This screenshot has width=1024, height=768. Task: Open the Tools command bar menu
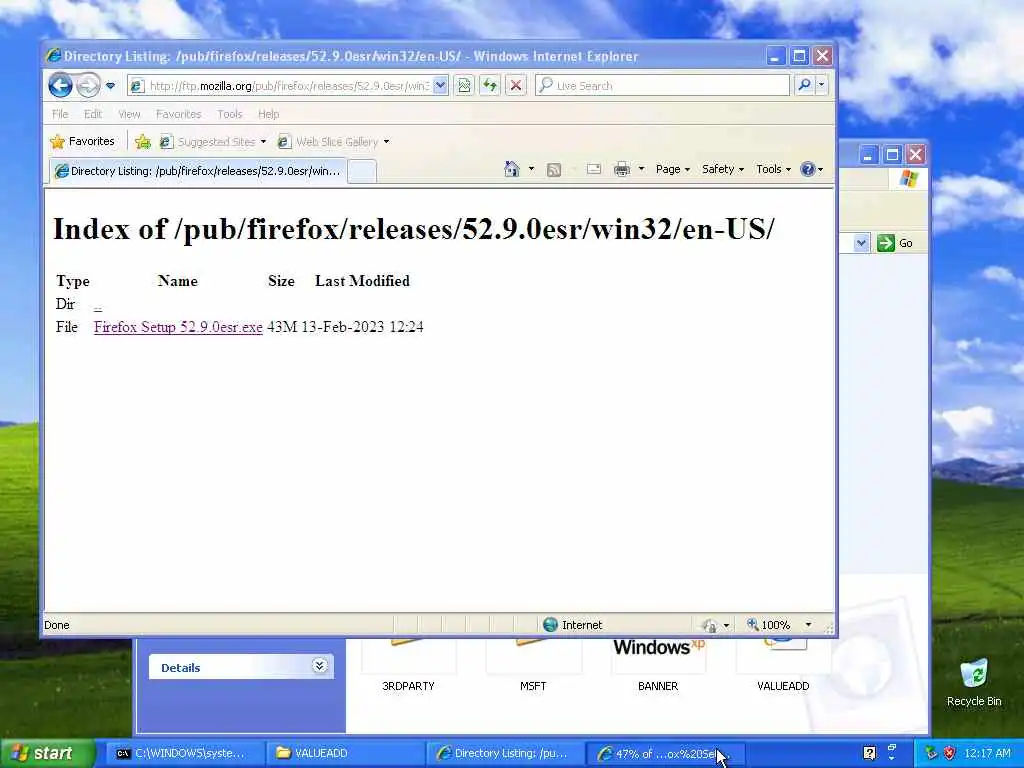point(773,169)
